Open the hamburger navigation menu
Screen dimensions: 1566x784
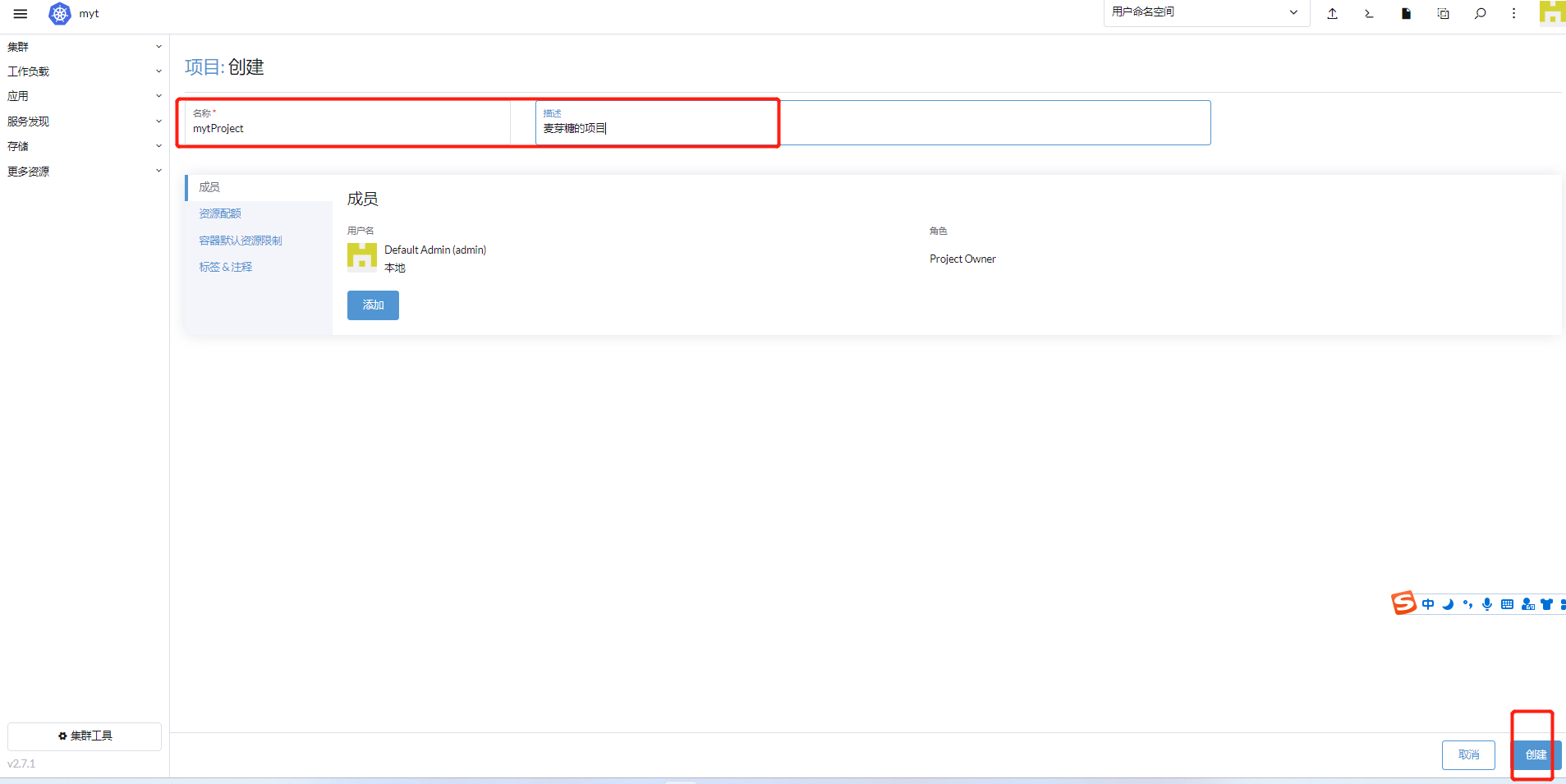(x=21, y=14)
